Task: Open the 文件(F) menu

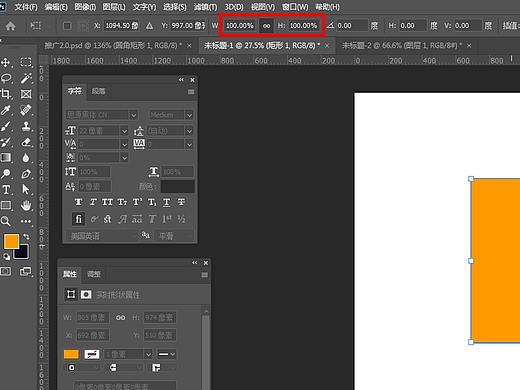Action: [x=26, y=7]
